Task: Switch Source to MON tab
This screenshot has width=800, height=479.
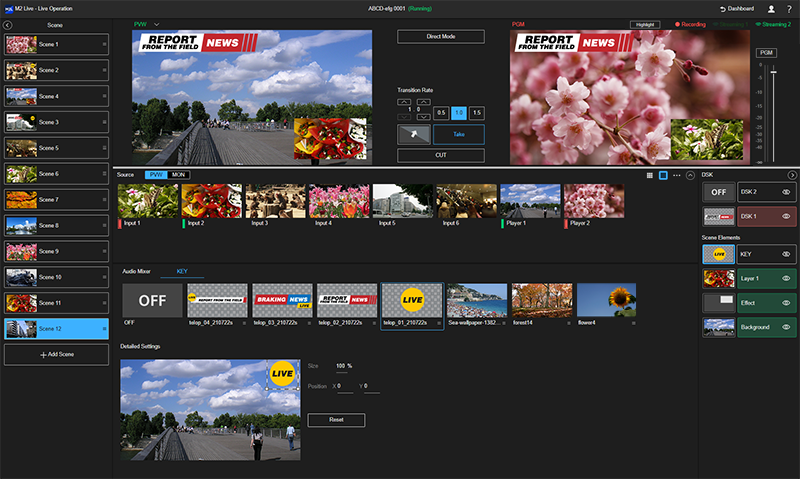Action: pos(178,175)
